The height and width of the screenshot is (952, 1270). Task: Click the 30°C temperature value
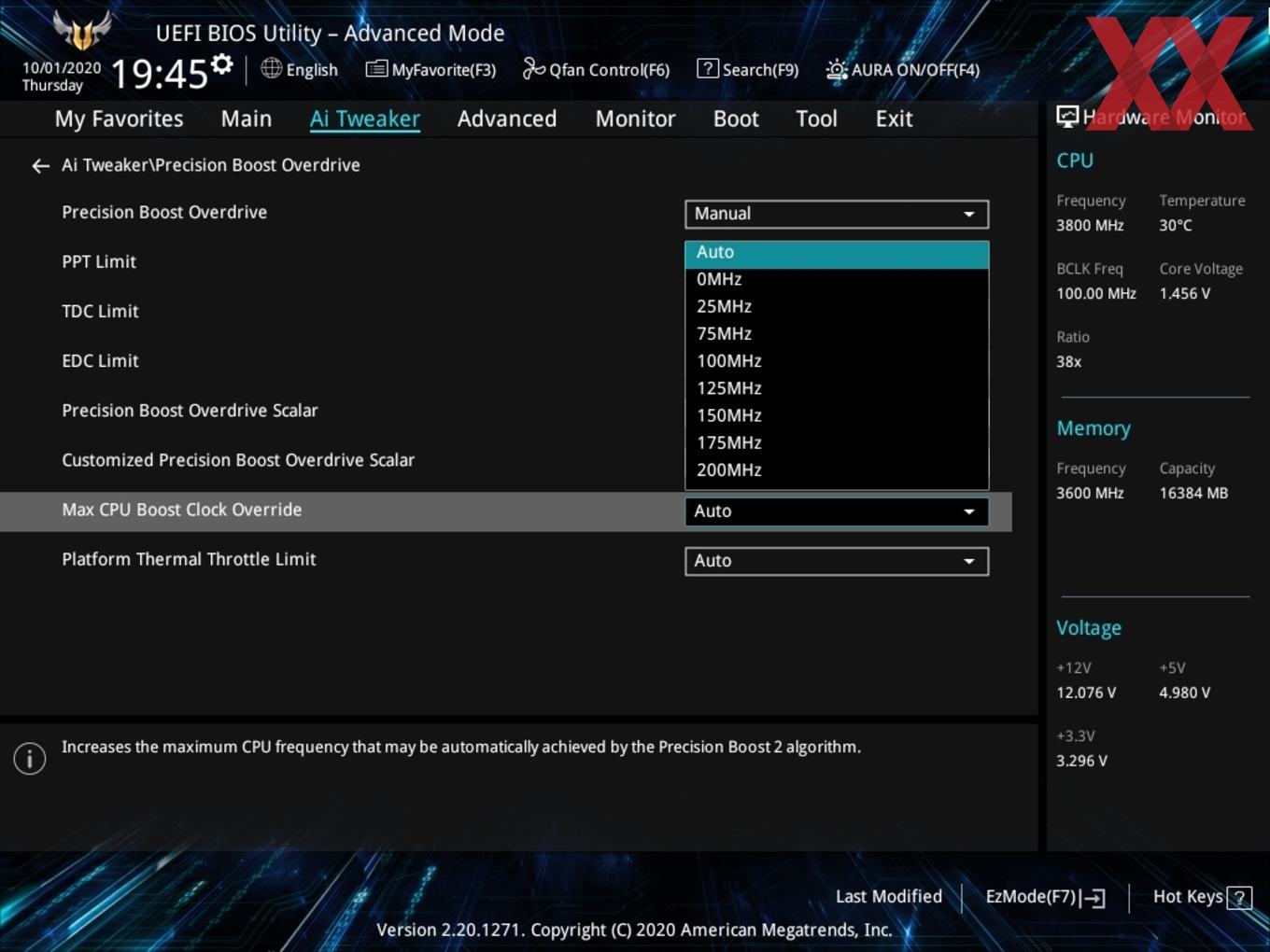coord(1176,226)
